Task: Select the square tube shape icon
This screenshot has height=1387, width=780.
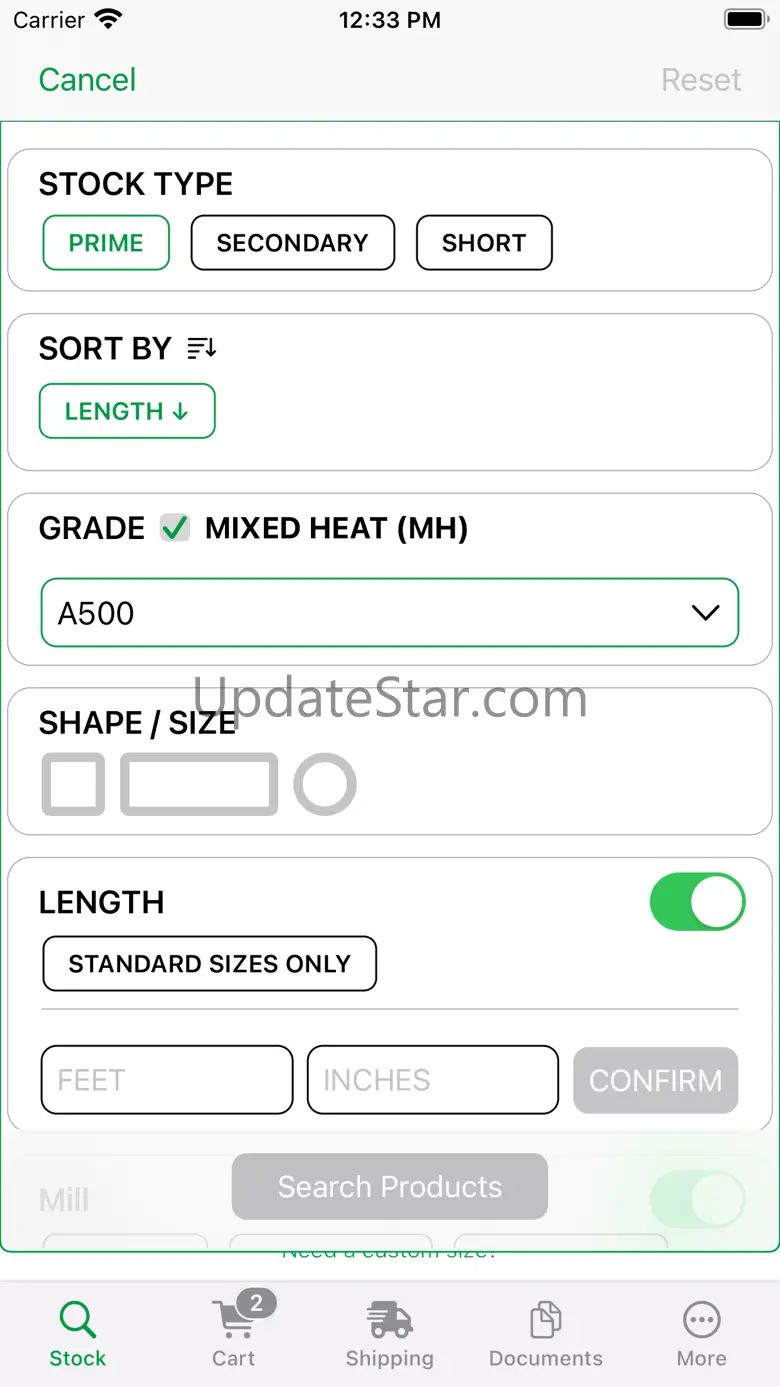Action: (x=73, y=785)
